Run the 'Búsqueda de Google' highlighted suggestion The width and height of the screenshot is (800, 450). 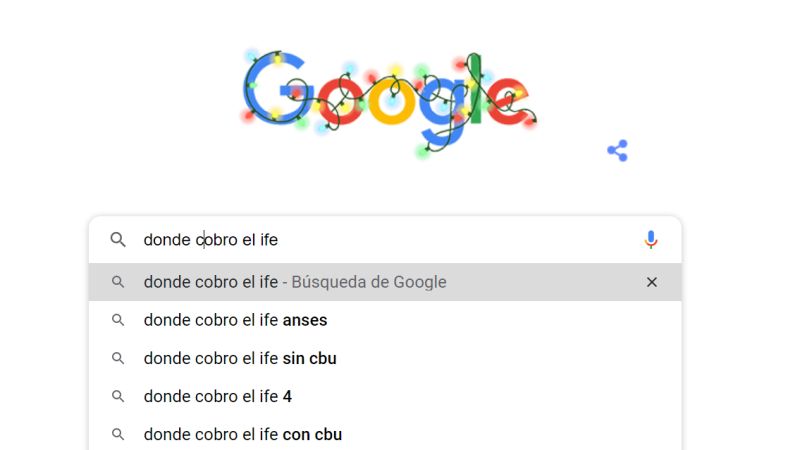click(295, 282)
